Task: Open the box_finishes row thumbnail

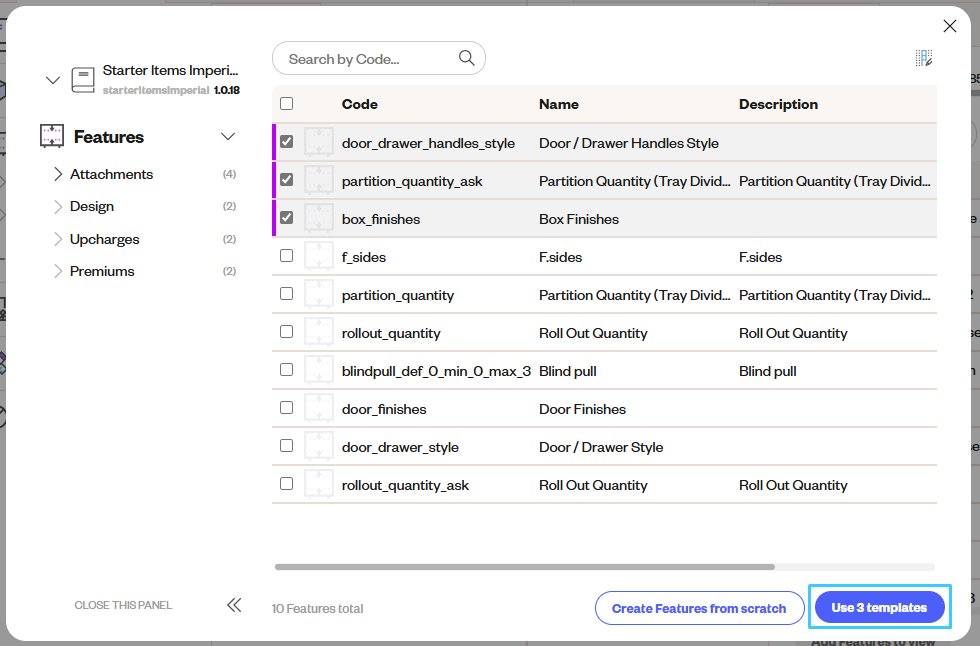Action: tap(319, 218)
